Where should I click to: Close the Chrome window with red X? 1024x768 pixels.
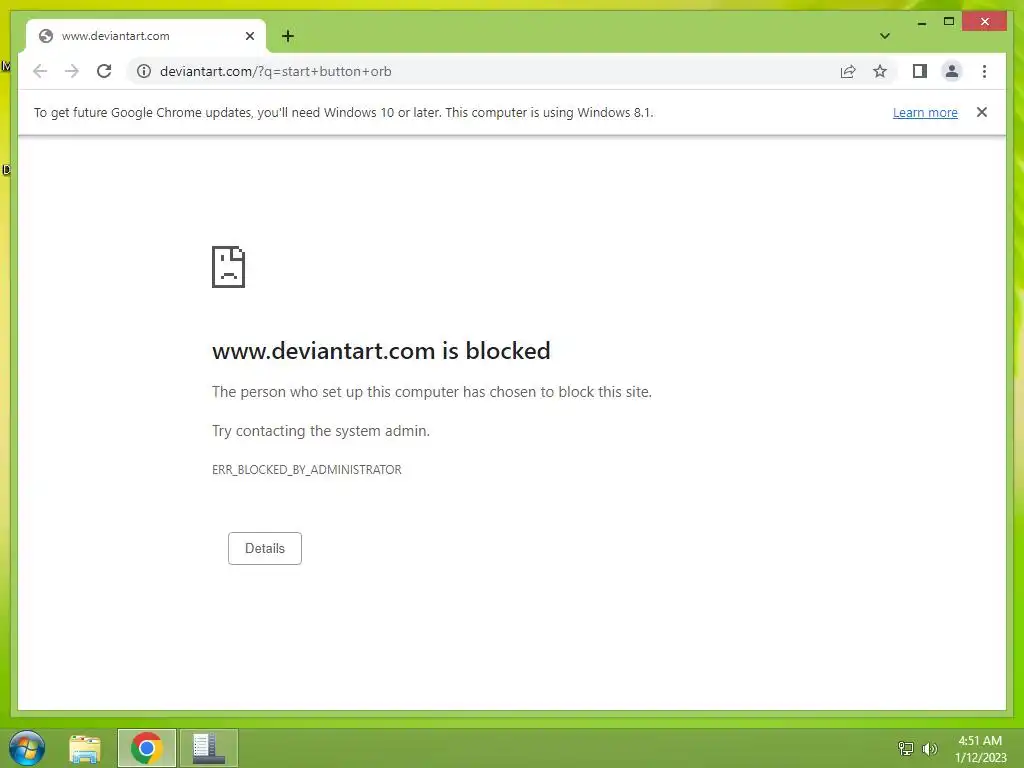984,22
